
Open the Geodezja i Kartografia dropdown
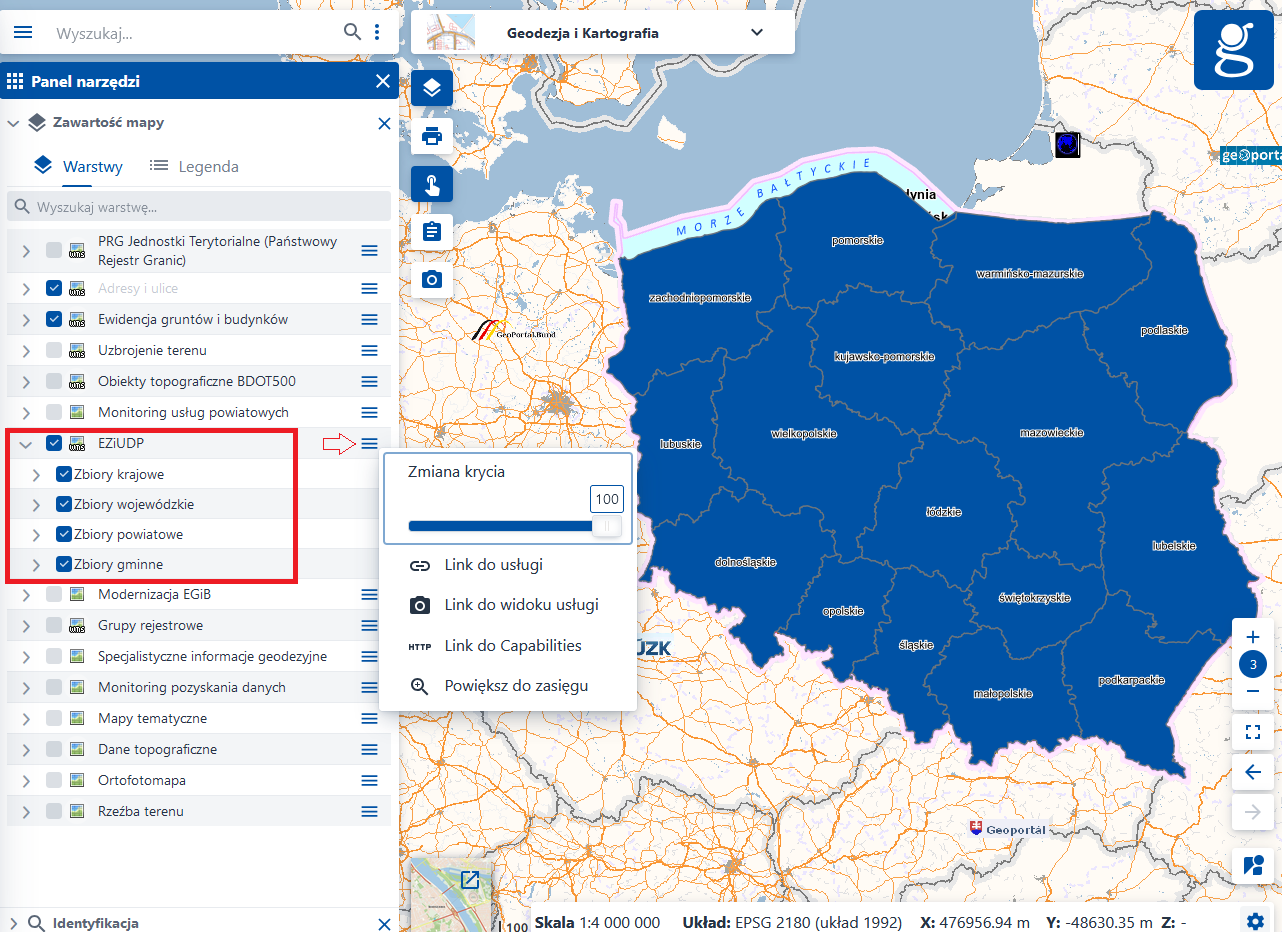click(x=757, y=31)
